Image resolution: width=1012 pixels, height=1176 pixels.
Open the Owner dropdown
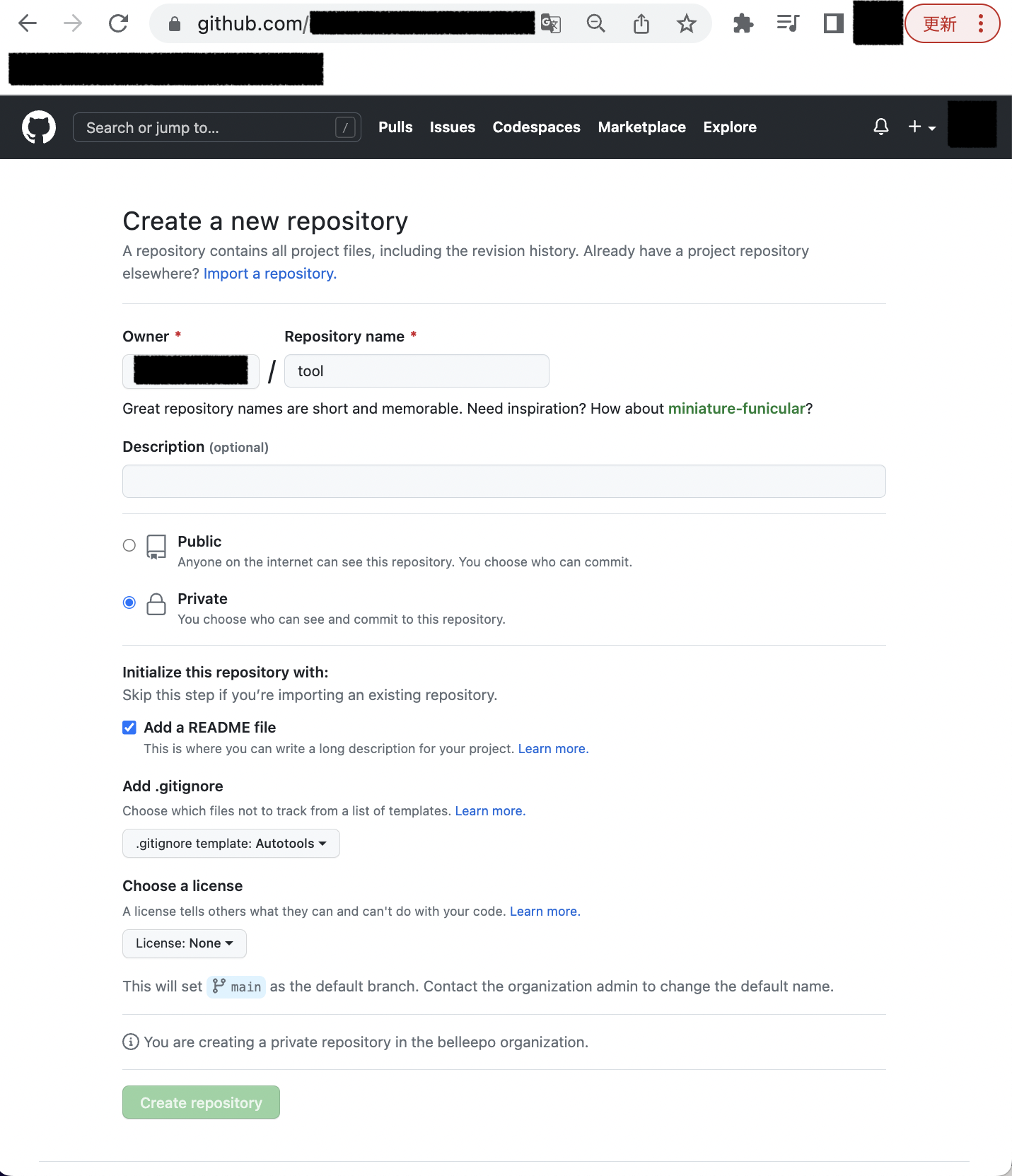(191, 371)
